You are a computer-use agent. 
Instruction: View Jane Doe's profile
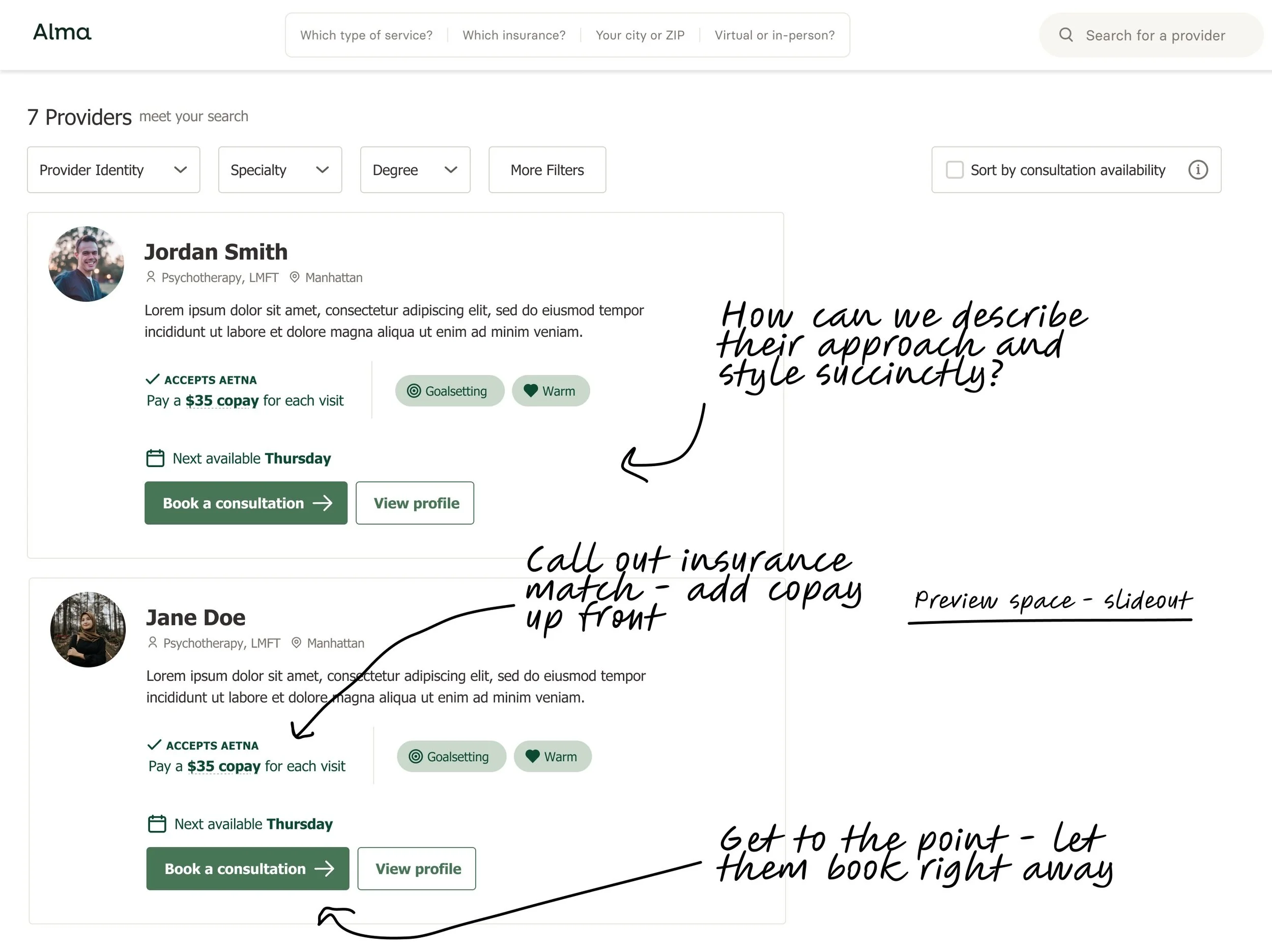click(x=417, y=869)
